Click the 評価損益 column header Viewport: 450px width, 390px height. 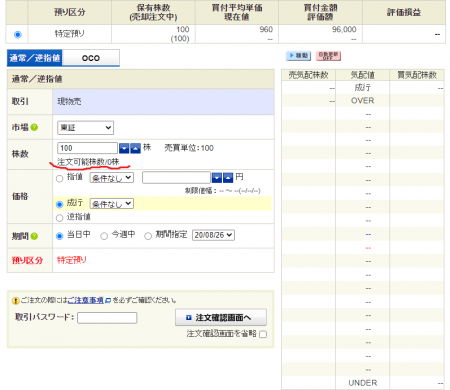[404, 13]
